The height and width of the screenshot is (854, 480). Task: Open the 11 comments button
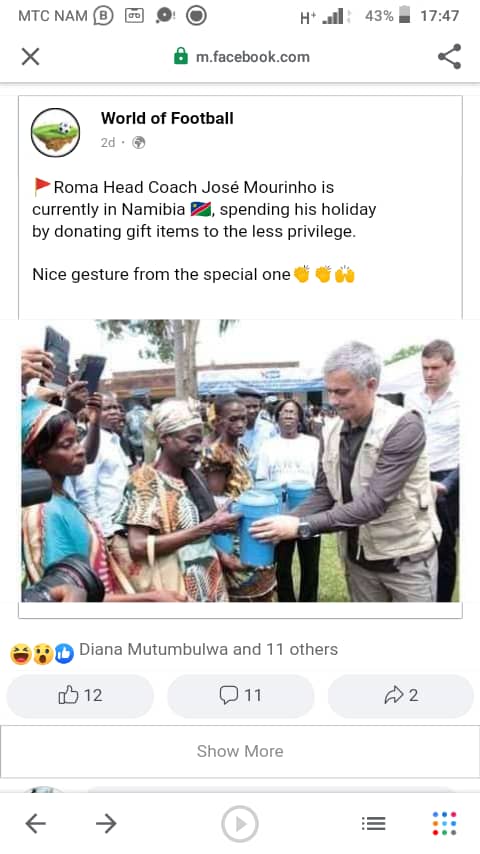pos(240,696)
